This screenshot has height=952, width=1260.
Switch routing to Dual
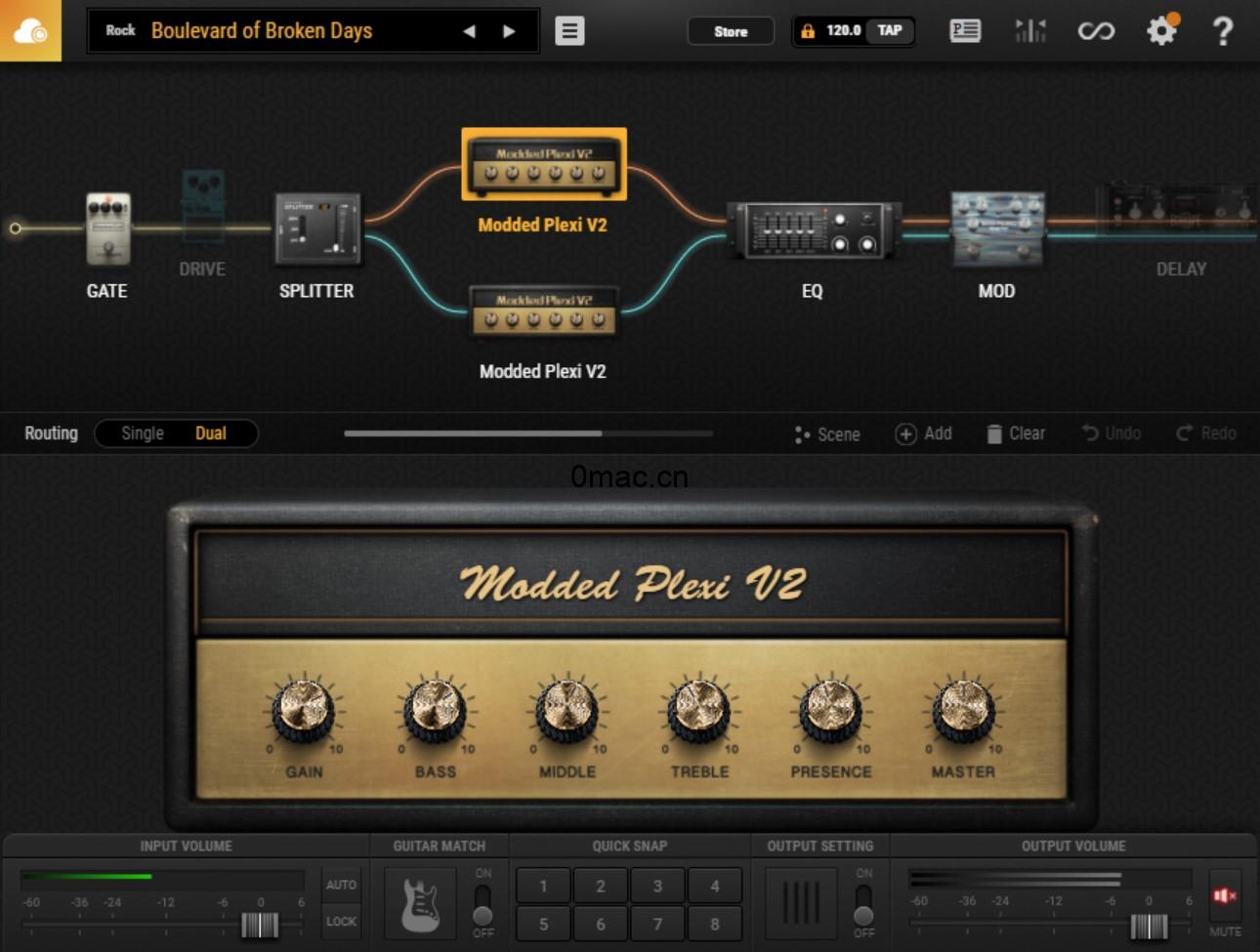click(211, 434)
